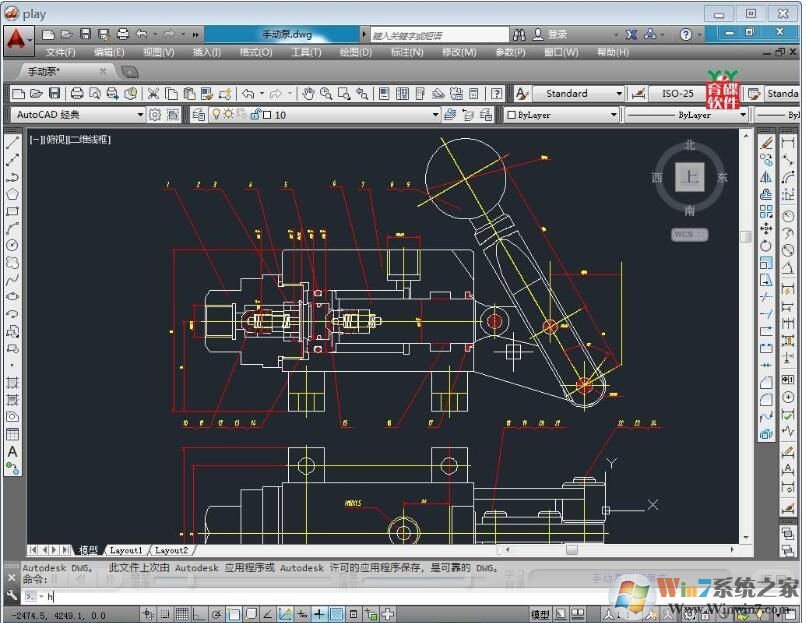This screenshot has height=623, width=806.
Task: Open the AutoCAD 经典 workspace dropdown
Action: (142, 114)
